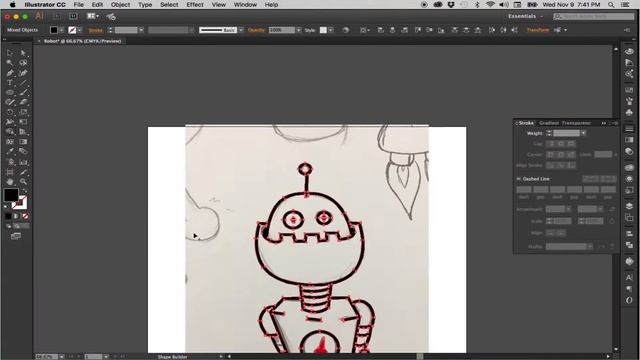The width and height of the screenshot is (640, 360).
Task: Open the arrange documents dropdown
Action: 93,16
